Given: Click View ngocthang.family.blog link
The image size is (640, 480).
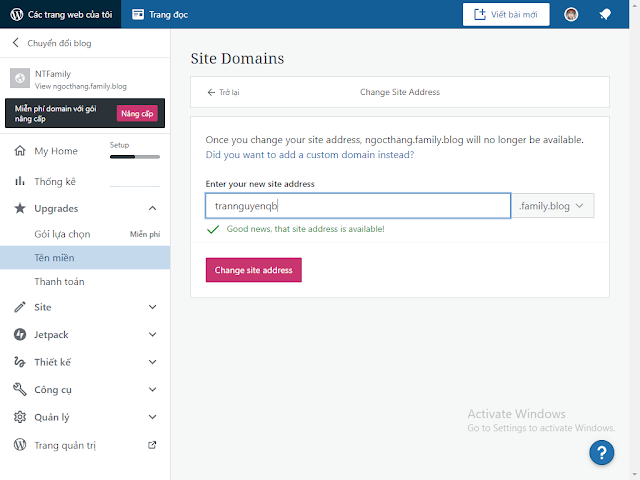Looking at the screenshot, I should tap(81, 86).
